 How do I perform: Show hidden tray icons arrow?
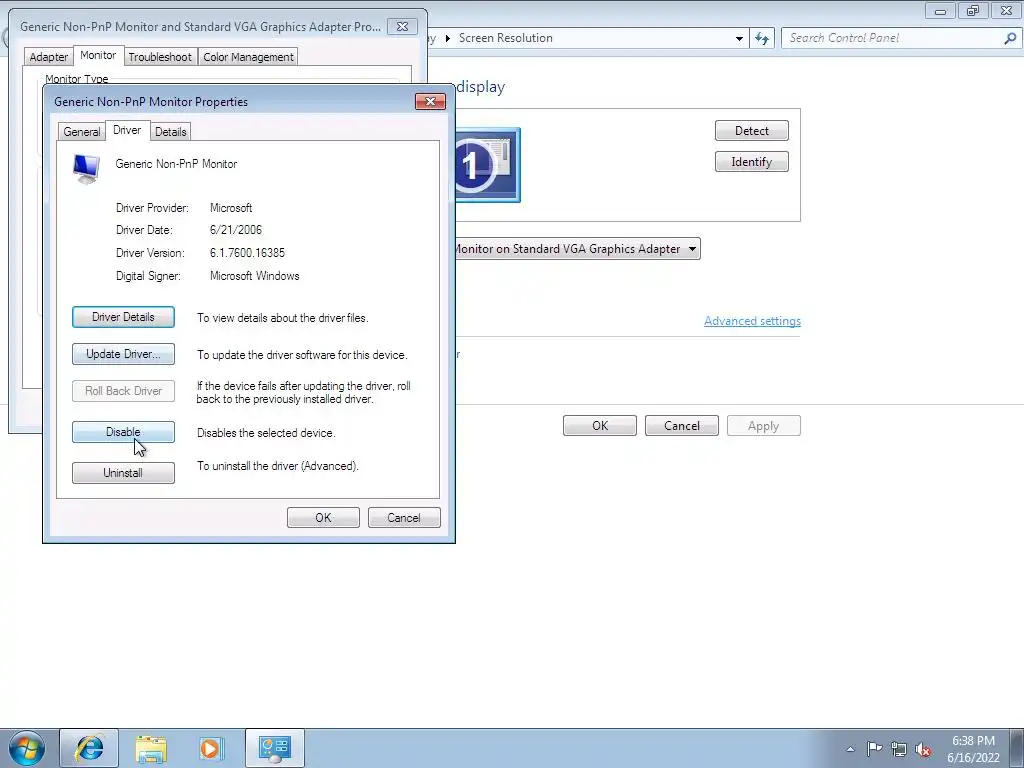[x=850, y=749]
